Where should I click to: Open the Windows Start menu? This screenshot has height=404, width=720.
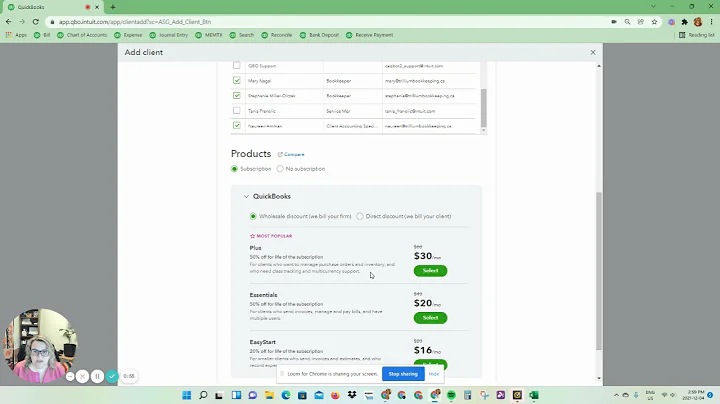[186, 395]
